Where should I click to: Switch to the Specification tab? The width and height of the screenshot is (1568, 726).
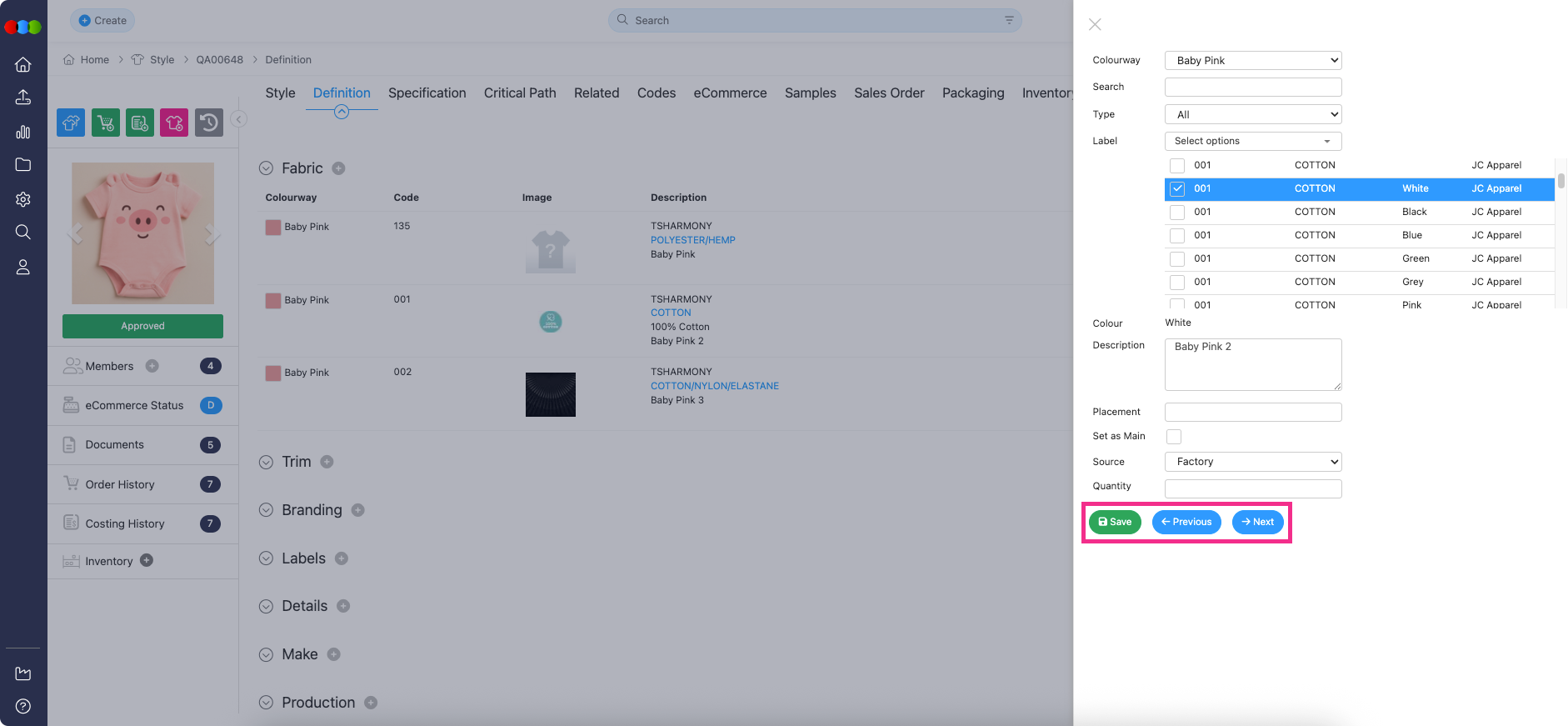click(x=427, y=93)
